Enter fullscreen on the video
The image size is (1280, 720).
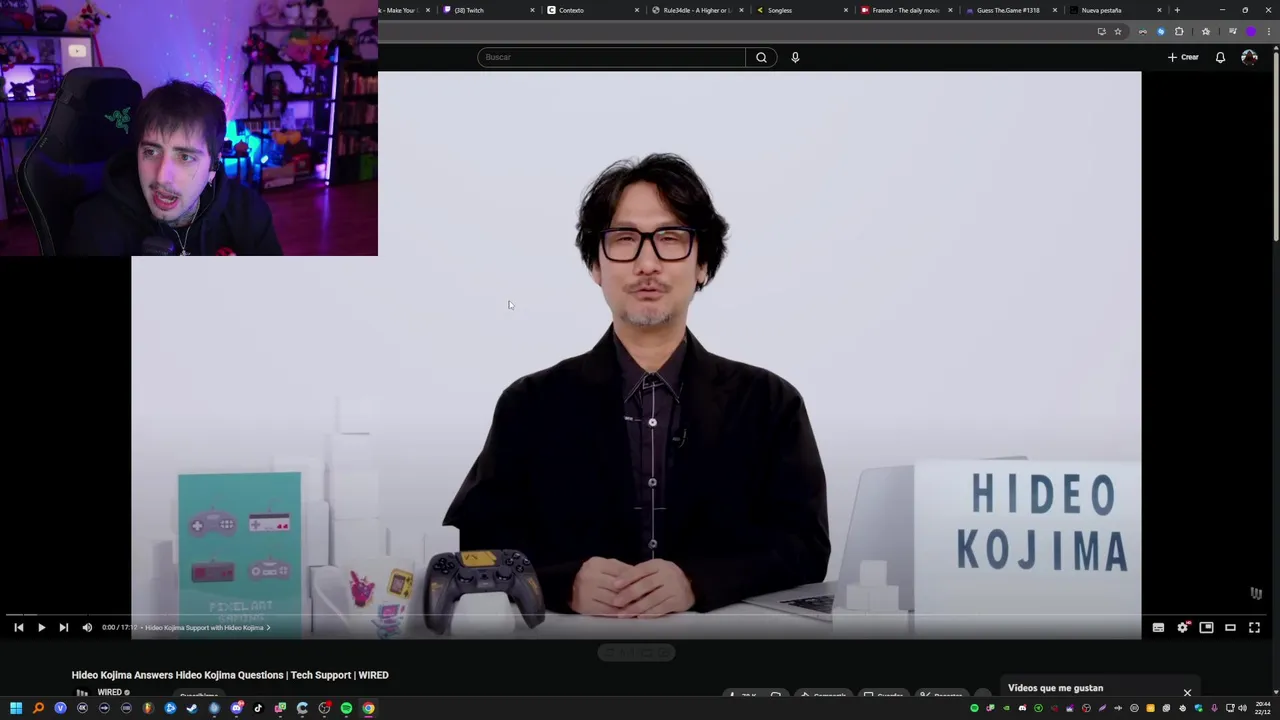(x=1254, y=627)
